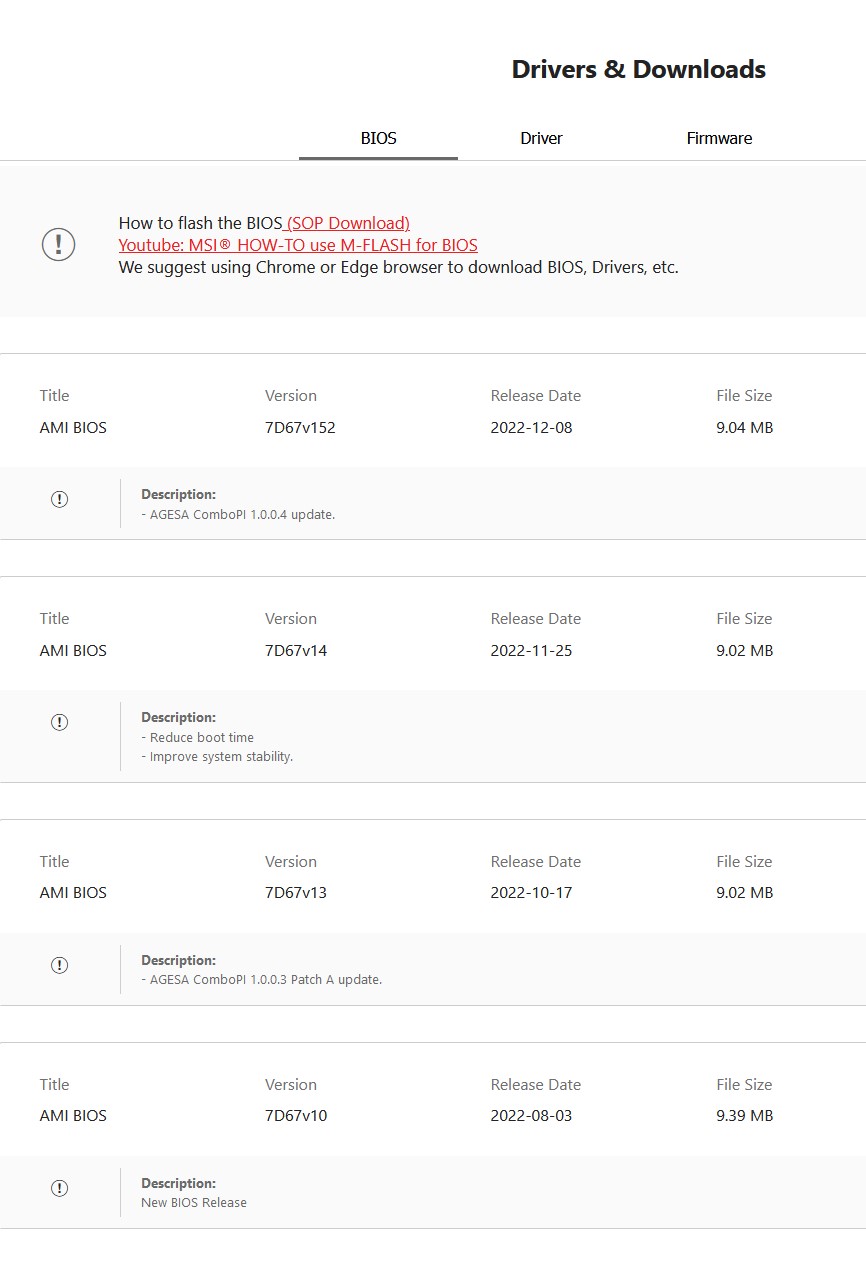
Task: Click the New BIOS Release description
Action: (194, 1203)
